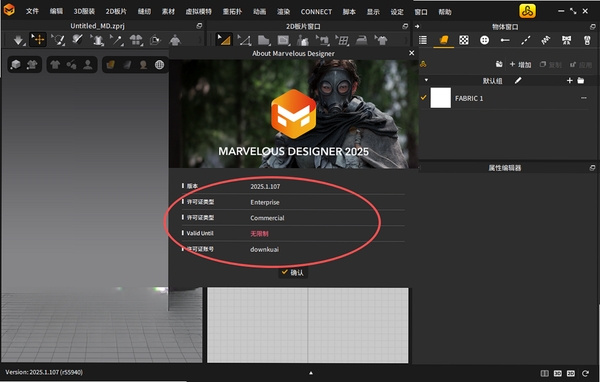The width and height of the screenshot is (600, 382).
Task: Click the FABRIC 1 white color swatch
Action: [440, 98]
